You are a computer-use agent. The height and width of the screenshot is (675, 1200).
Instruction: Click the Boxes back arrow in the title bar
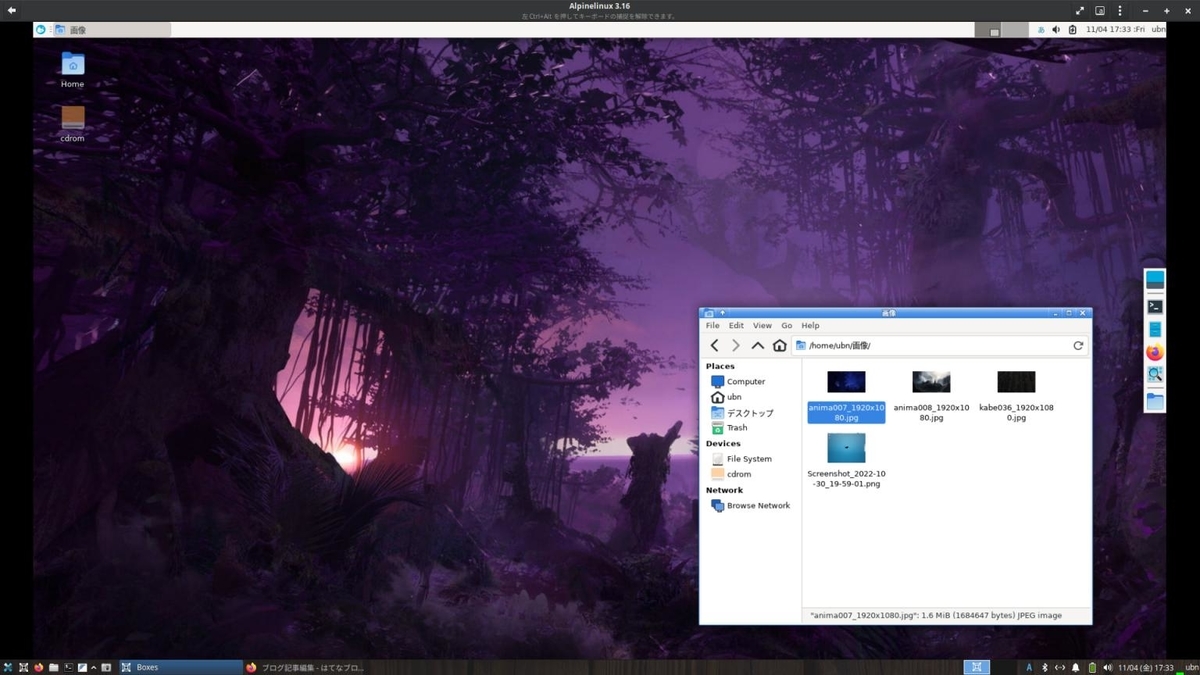[12, 10]
